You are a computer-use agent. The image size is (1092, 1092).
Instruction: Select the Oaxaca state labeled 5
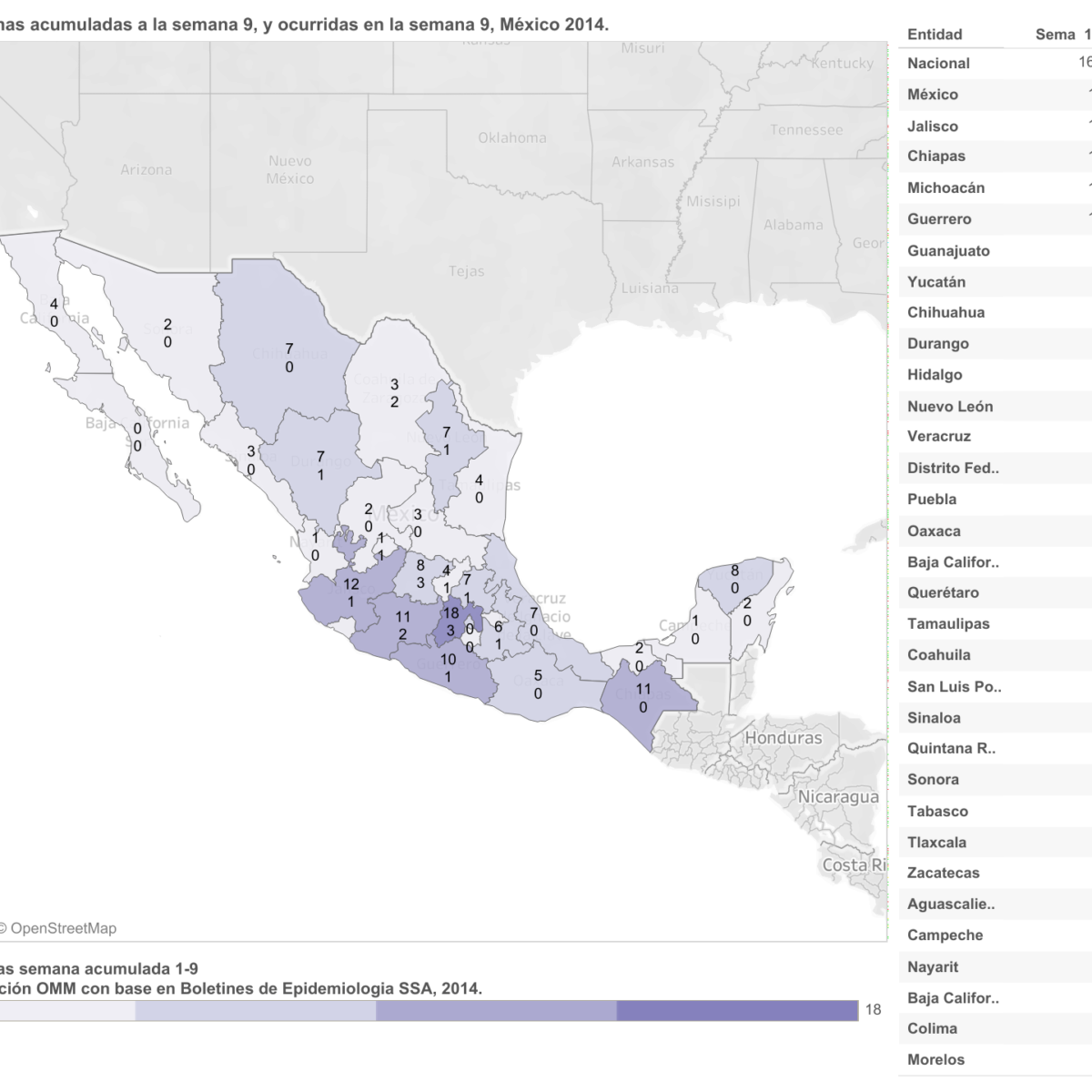[x=538, y=683]
